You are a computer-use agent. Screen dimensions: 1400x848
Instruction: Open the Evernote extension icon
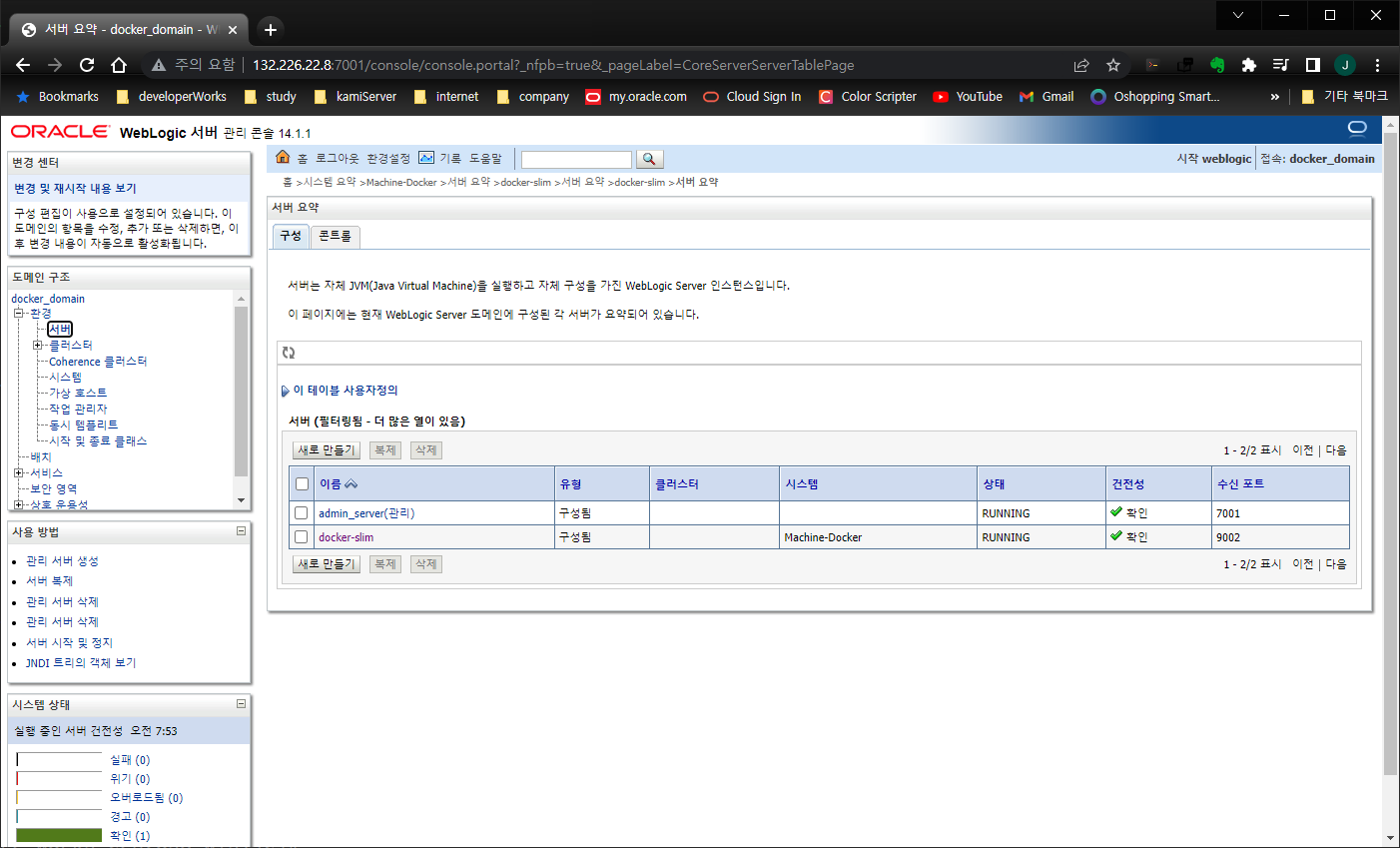coord(1217,65)
